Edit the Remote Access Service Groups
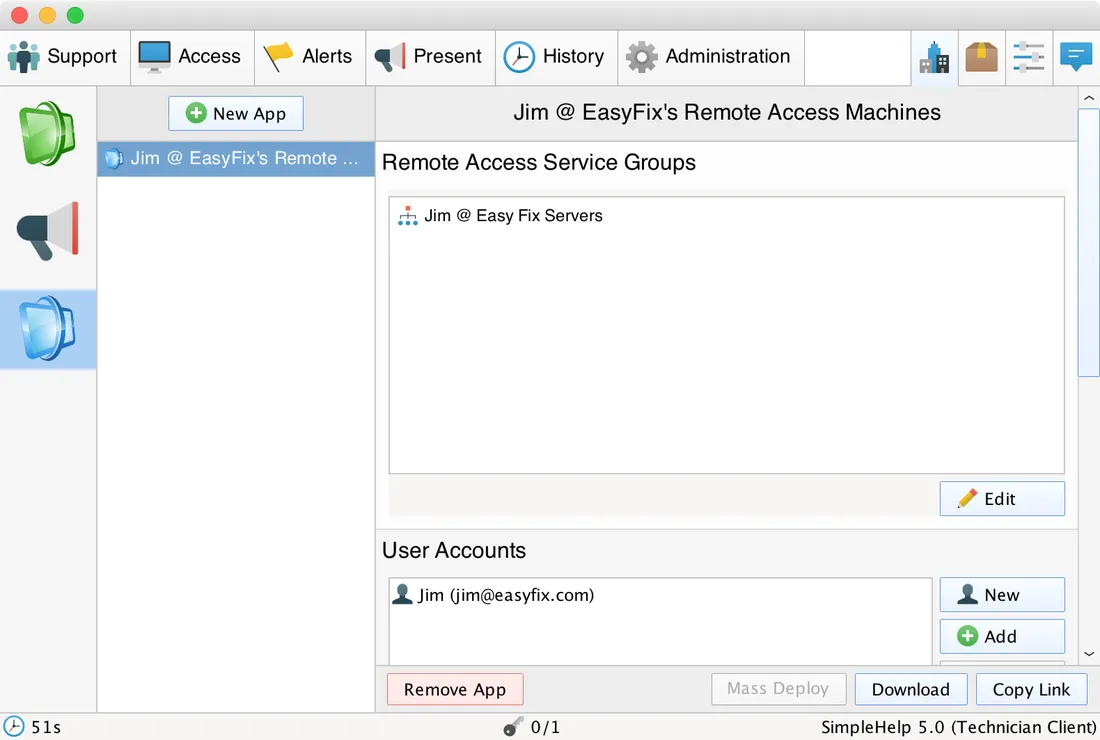The height and width of the screenshot is (740, 1100). click(1001, 498)
